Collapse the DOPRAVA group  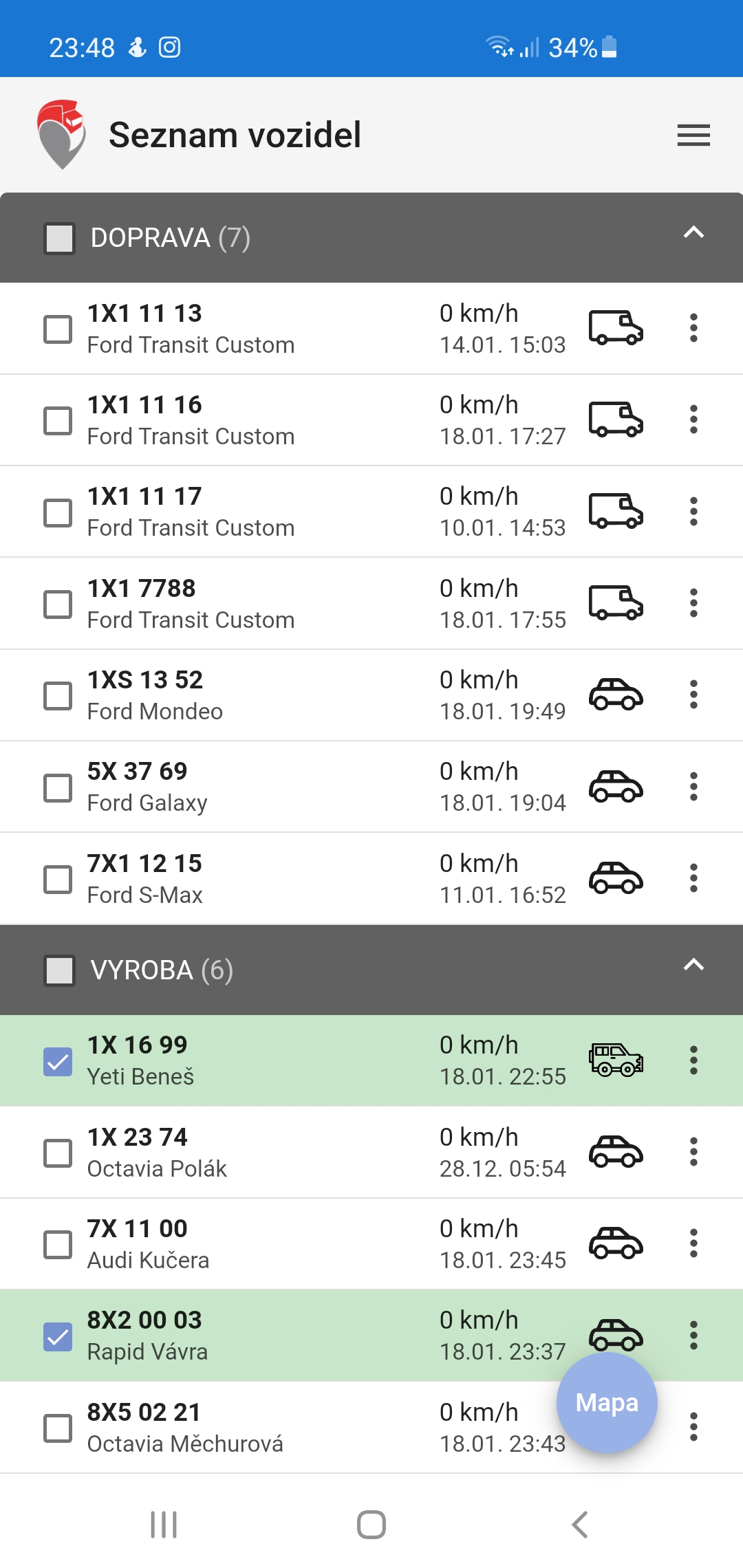click(693, 232)
